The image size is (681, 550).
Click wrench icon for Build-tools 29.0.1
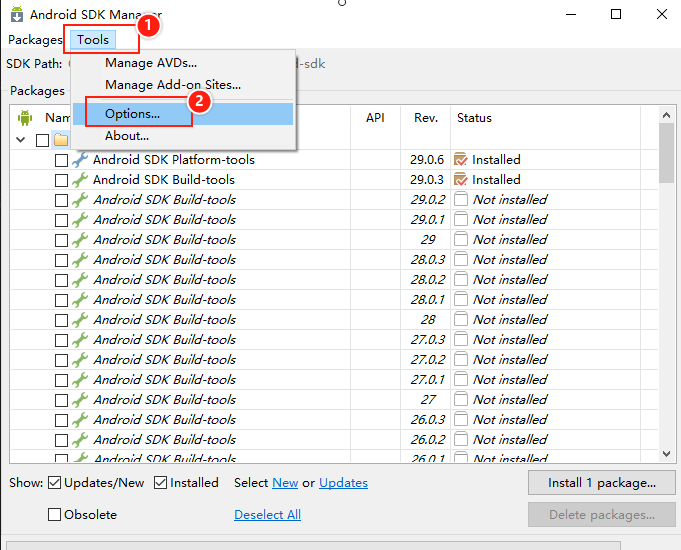[x=80, y=220]
